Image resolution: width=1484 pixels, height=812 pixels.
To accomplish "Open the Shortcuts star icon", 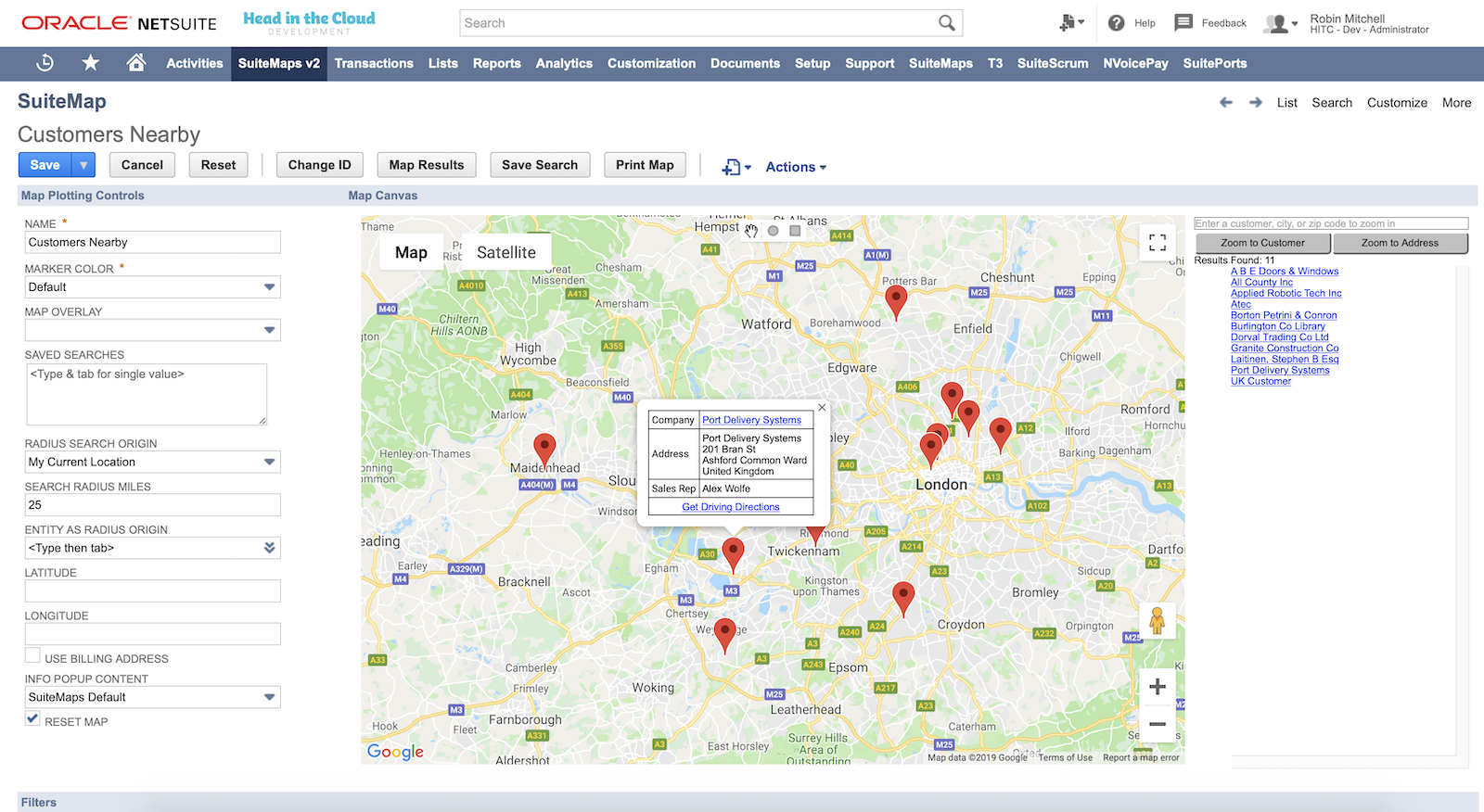I will (90, 63).
